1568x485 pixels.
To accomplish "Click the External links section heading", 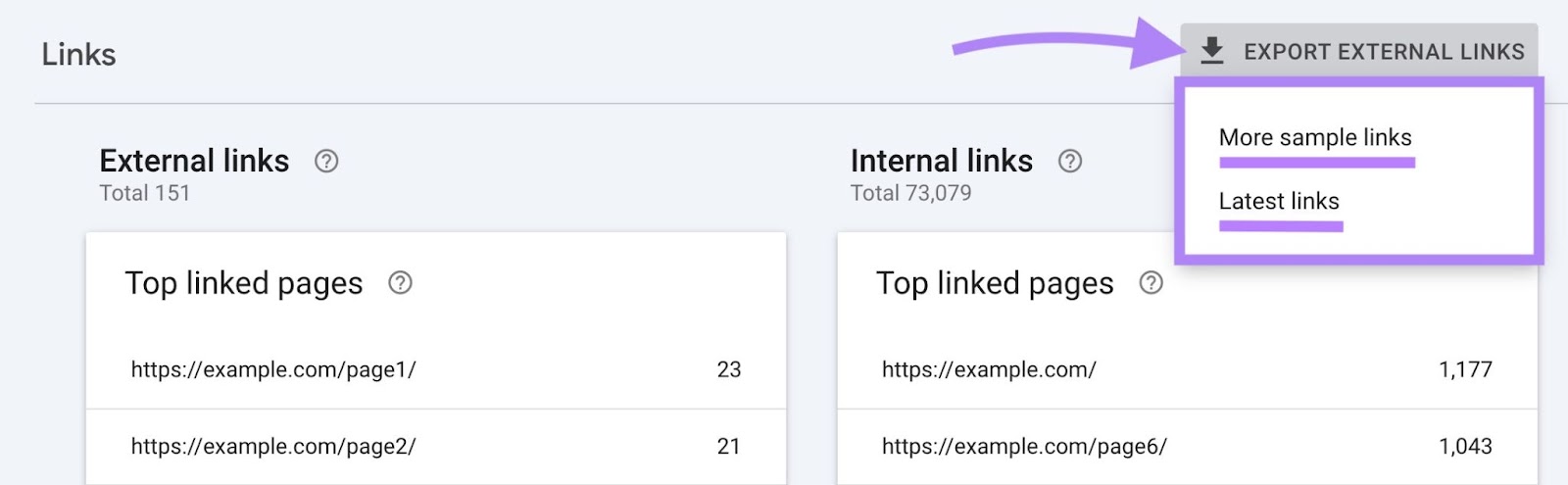I will [x=194, y=161].
